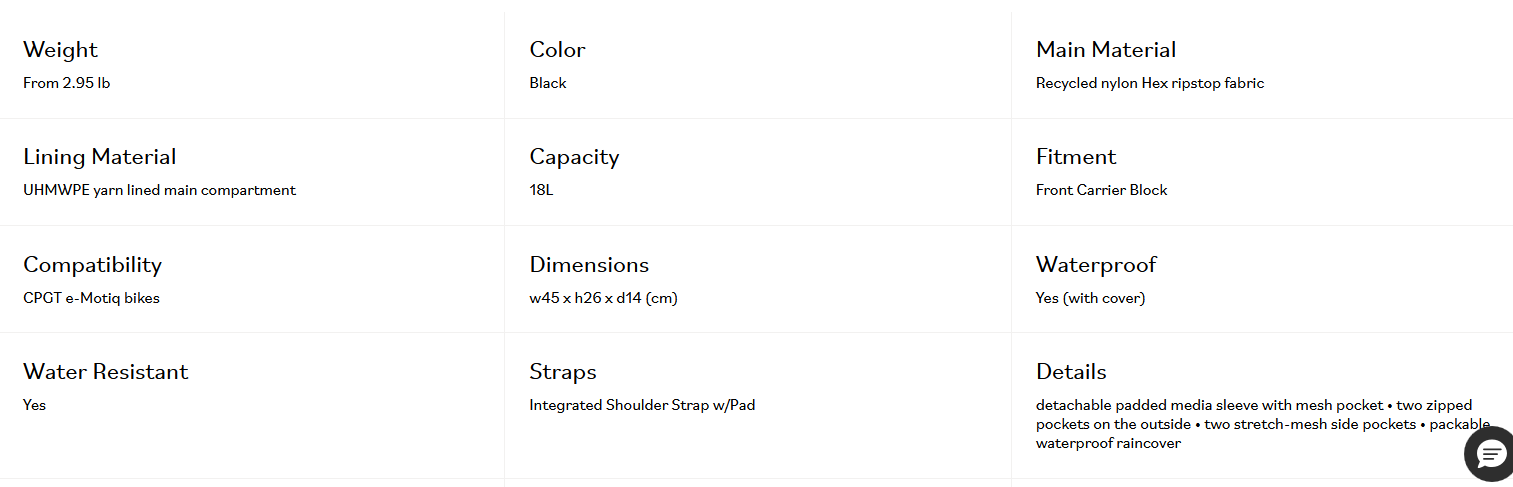
Task: Click the "Integrated Shoulder Strap w/Pad" text
Action: point(642,405)
